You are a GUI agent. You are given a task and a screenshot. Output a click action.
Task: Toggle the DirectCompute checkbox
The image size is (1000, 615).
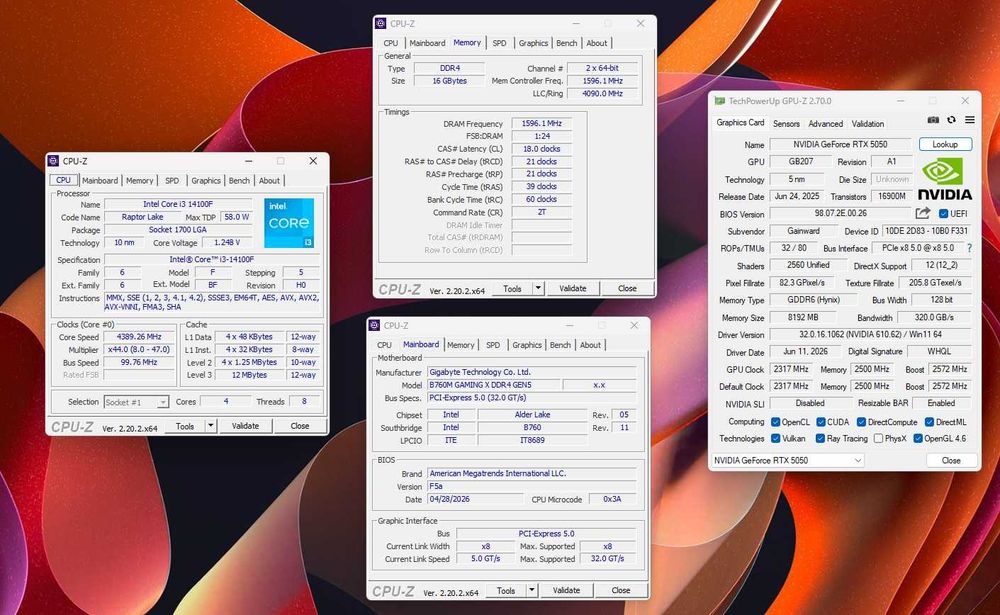point(862,422)
